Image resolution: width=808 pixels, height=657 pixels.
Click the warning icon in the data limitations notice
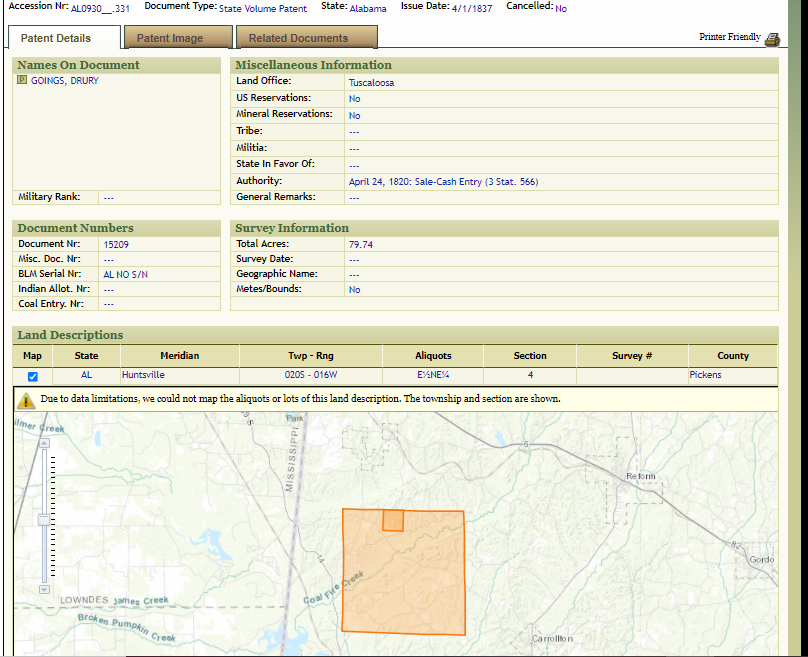[x=26, y=400]
